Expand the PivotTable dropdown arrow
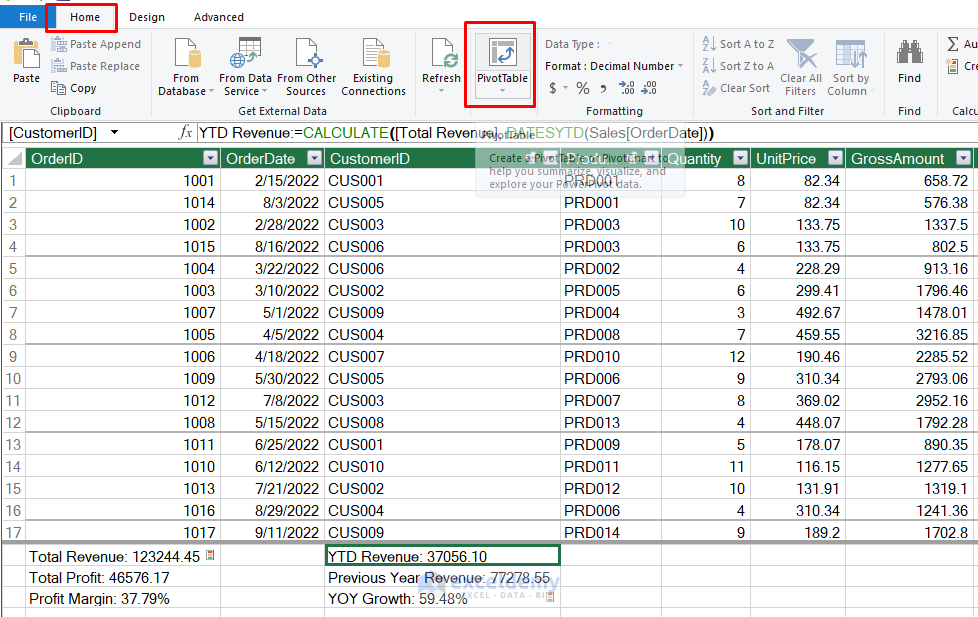Viewport: 978px width, 617px height. (x=502, y=91)
